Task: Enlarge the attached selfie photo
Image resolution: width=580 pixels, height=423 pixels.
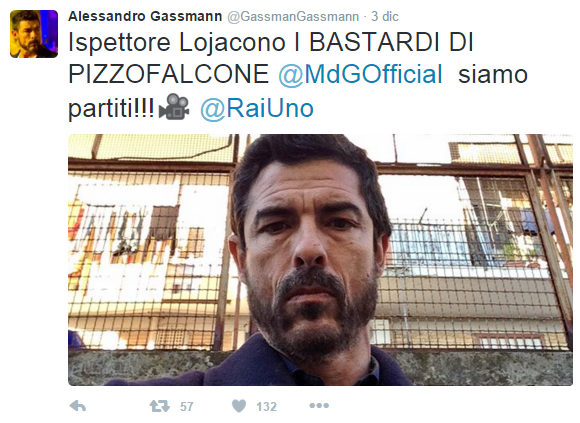Action: pyautogui.click(x=320, y=260)
